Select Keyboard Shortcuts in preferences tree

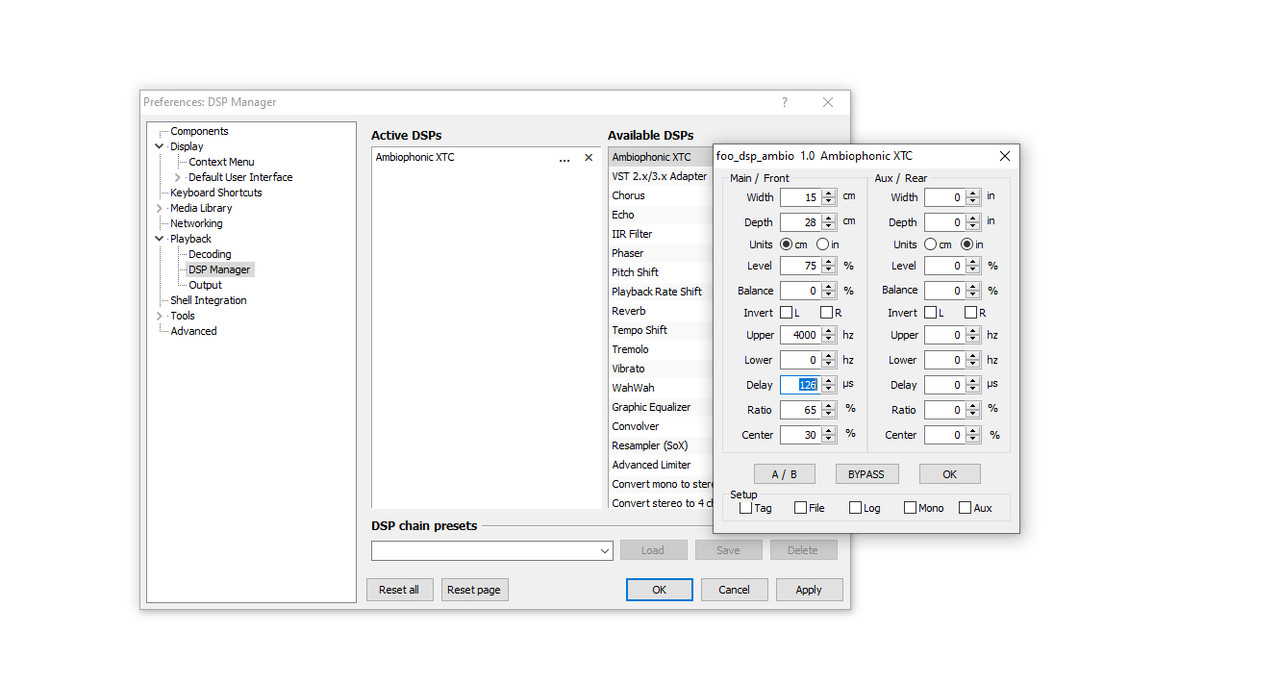pos(216,193)
